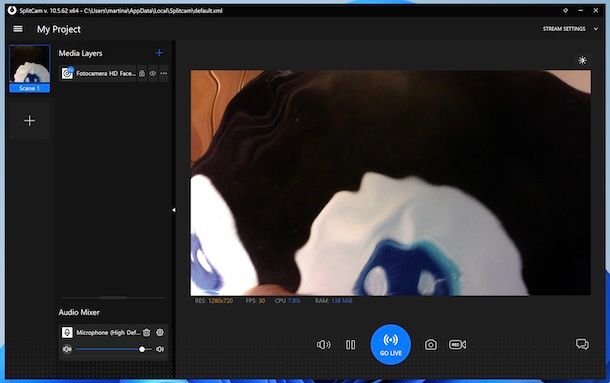Click the RES 1280x720 status

214,300
